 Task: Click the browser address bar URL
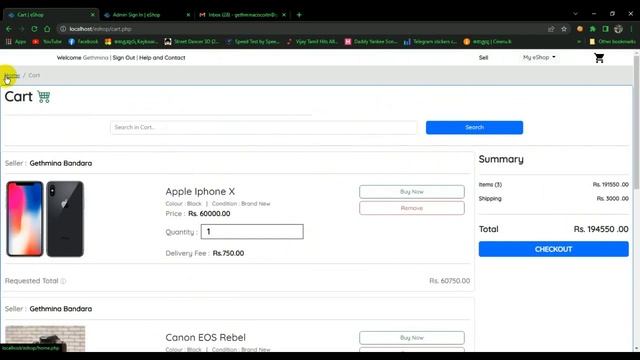(x=100, y=29)
